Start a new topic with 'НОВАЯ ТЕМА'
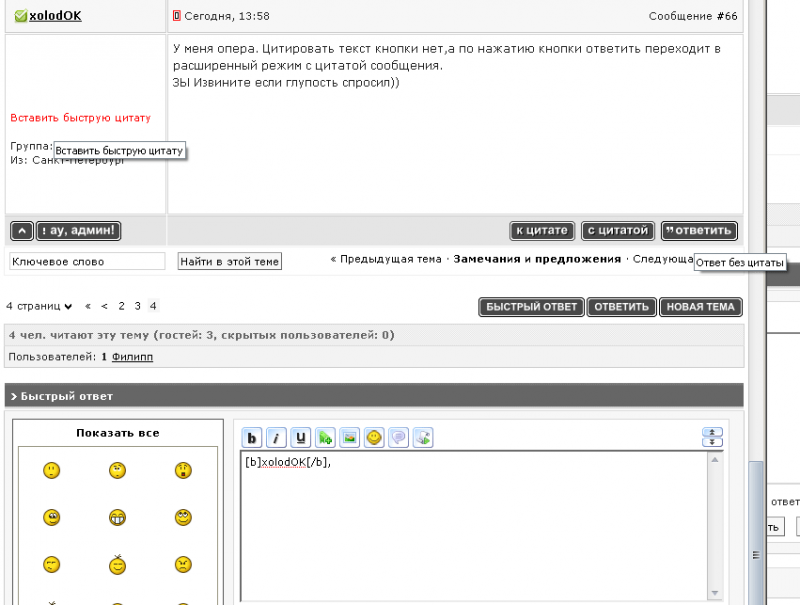Viewport: 800px width, 605px height. point(701,307)
